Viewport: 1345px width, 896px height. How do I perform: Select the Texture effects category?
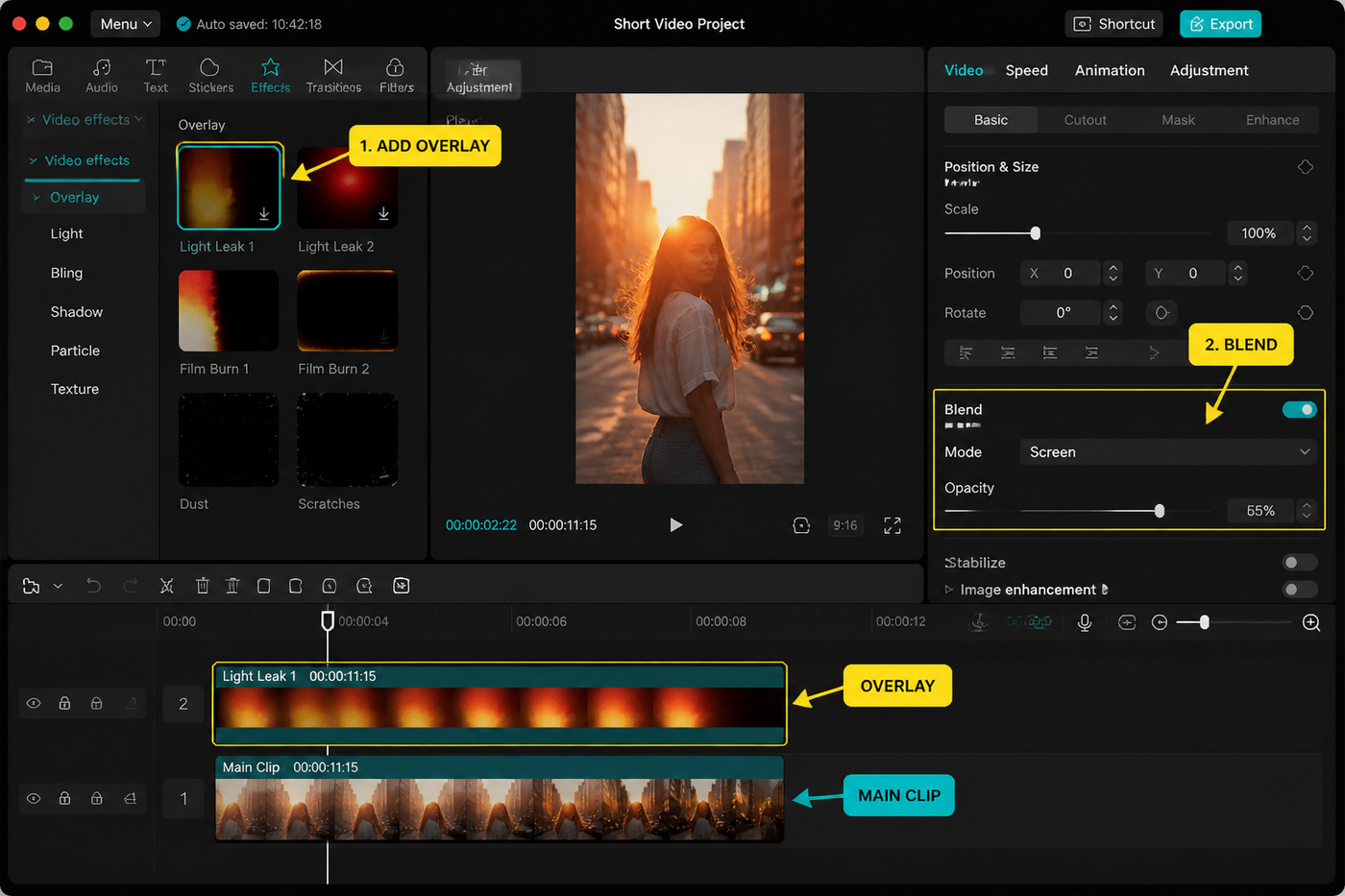tap(75, 389)
